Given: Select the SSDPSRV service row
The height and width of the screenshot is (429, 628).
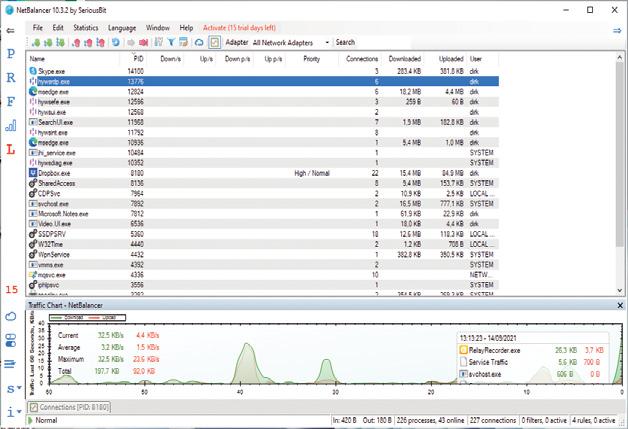Looking at the screenshot, I should (x=263, y=234).
